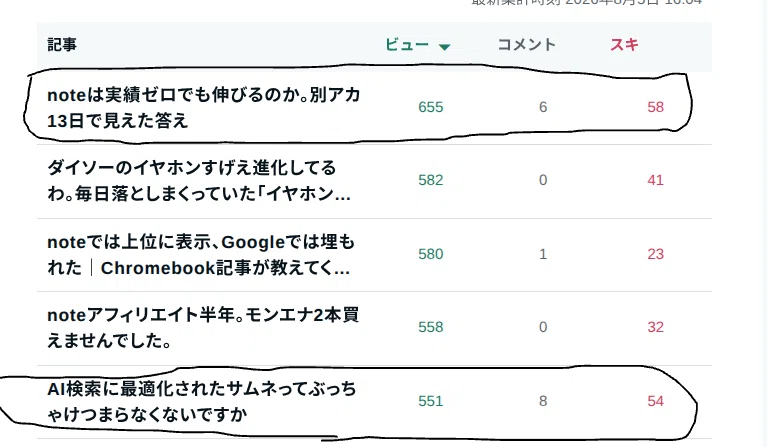This screenshot has height=447, width=767.
Task: Sort the table by the コメント column
Action: (527, 45)
